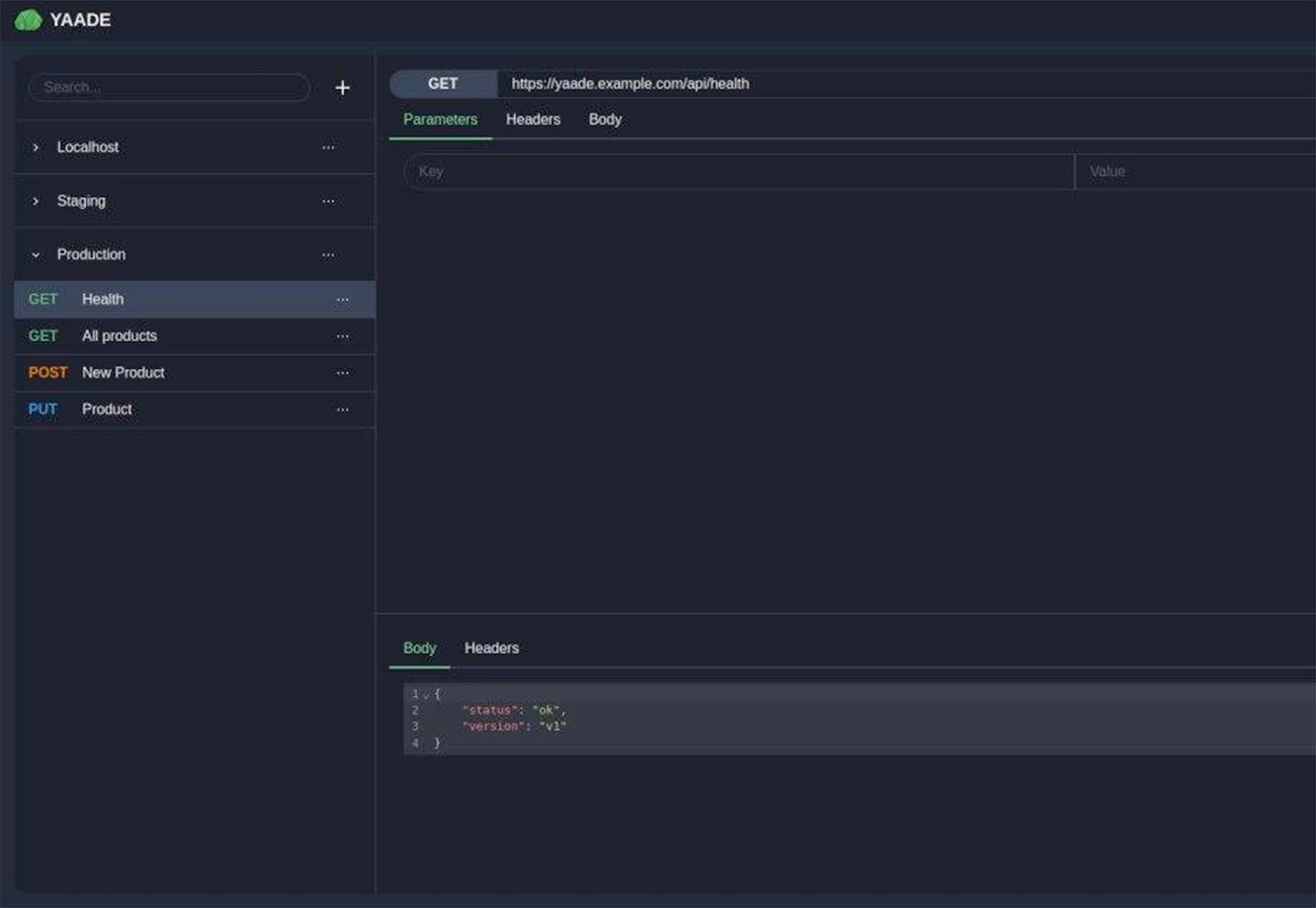The image size is (1316, 908).
Task: Open the Localhost collection options menu
Action: (x=328, y=148)
